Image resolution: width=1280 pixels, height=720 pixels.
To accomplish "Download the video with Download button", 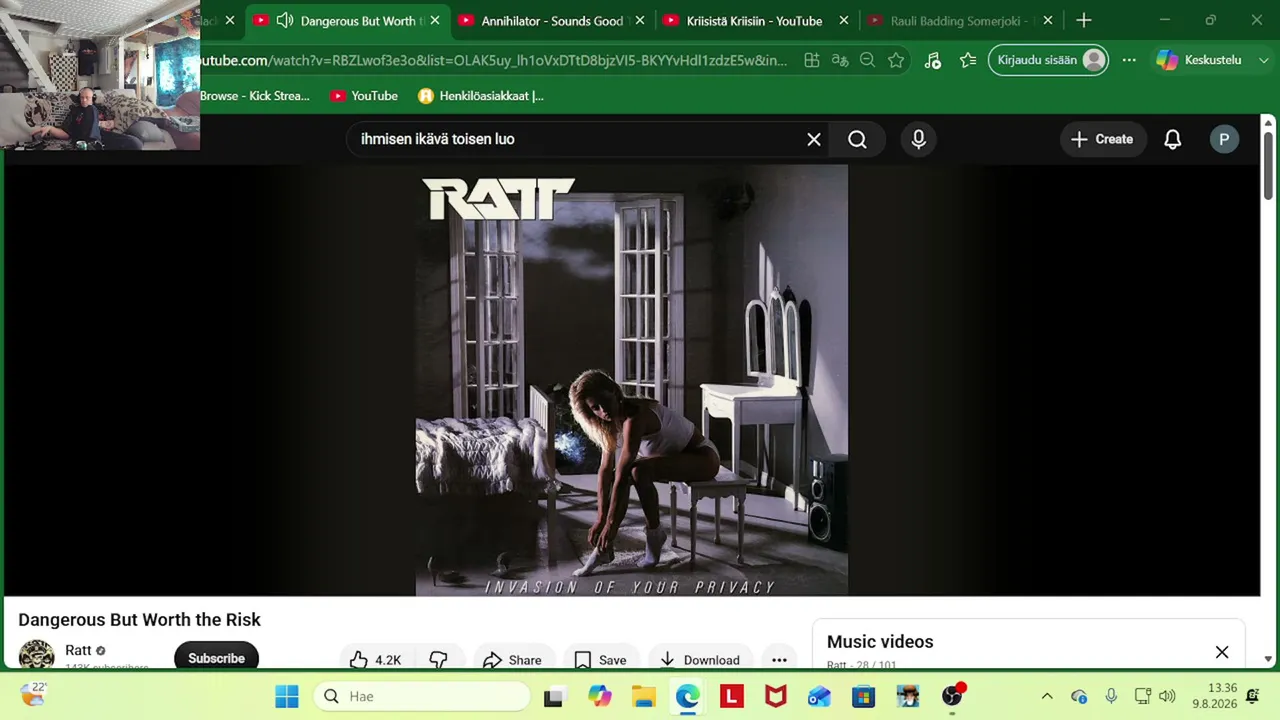I will (699, 660).
